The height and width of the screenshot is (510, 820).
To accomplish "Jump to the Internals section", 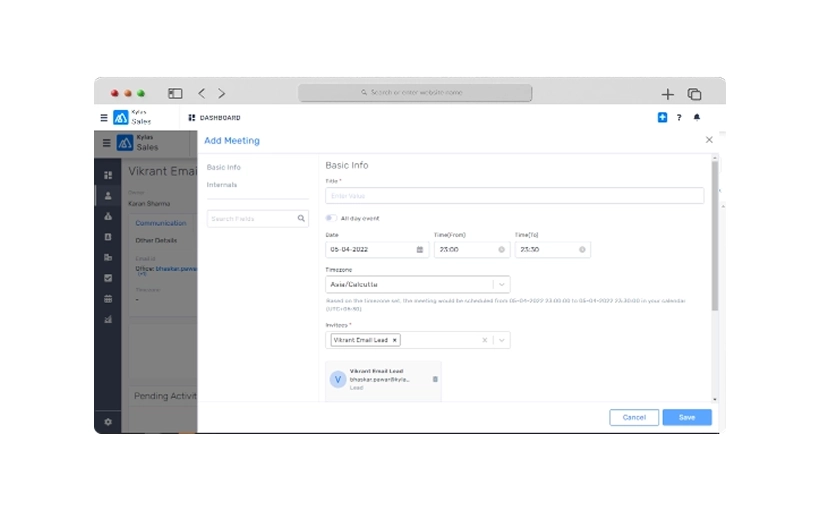I will (x=222, y=185).
